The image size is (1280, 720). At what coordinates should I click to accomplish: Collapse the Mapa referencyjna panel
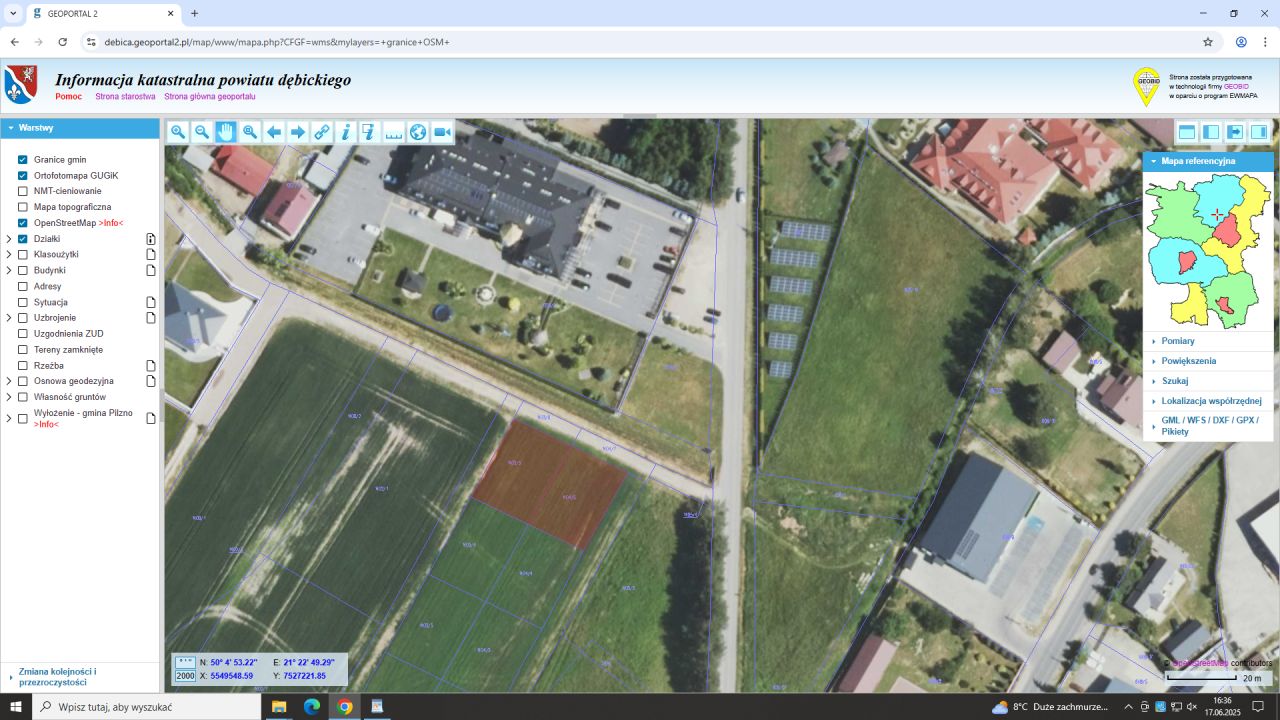click(x=1208, y=161)
